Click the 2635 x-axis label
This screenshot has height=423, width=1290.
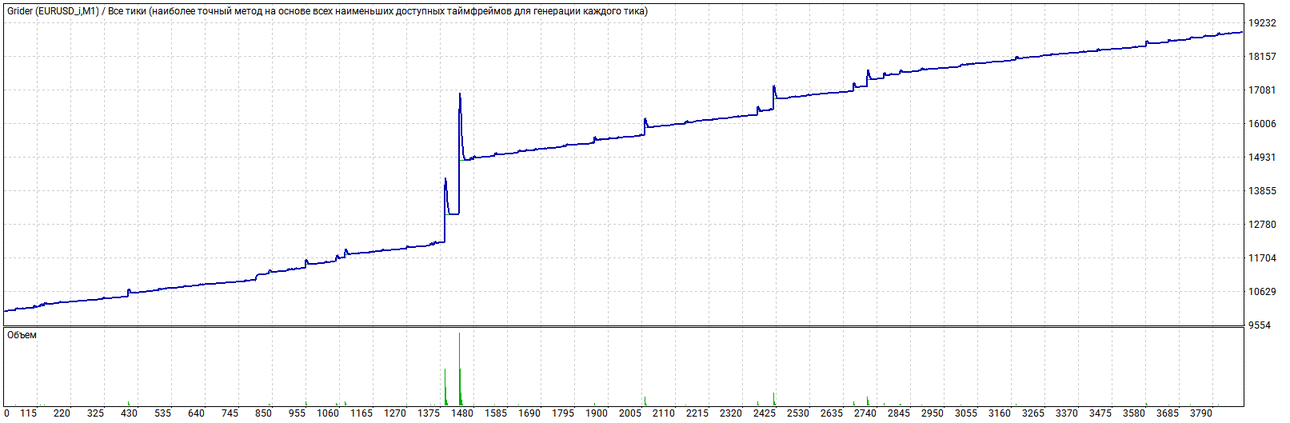pos(831,412)
